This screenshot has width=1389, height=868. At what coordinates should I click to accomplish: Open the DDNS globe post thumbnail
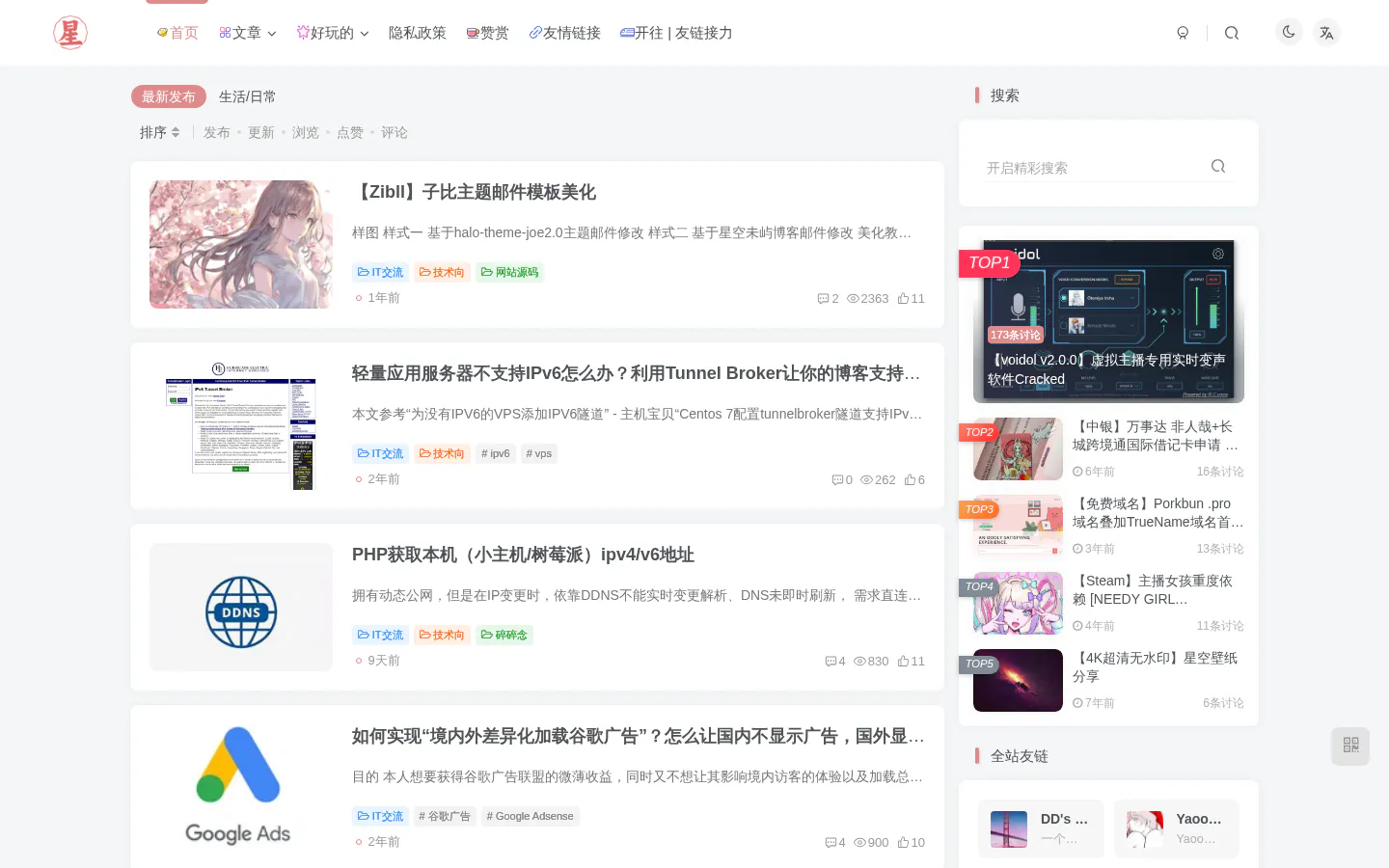click(241, 607)
